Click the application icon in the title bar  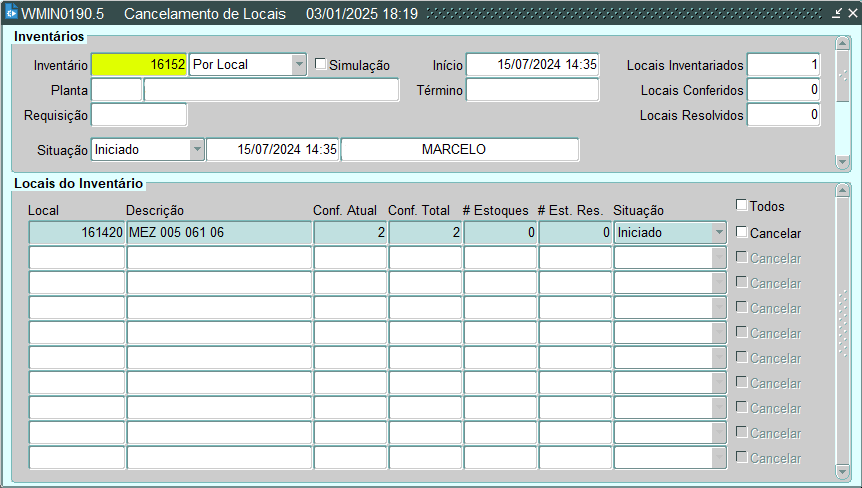pyautogui.click(x=11, y=14)
